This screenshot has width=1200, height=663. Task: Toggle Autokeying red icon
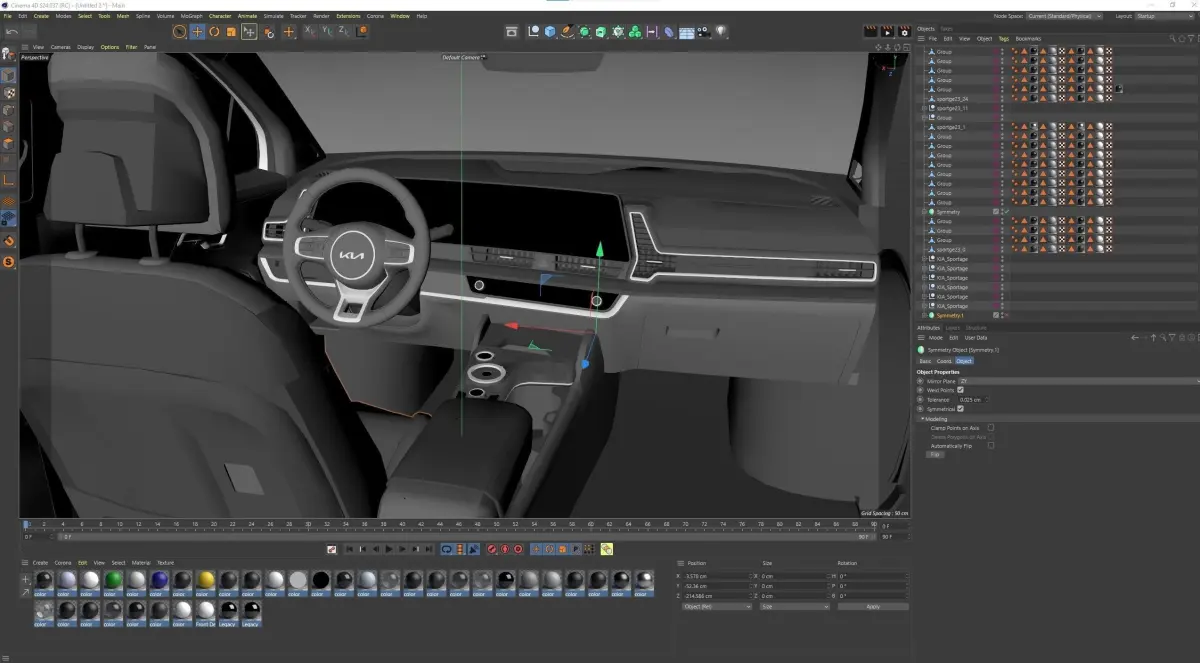point(504,549)
